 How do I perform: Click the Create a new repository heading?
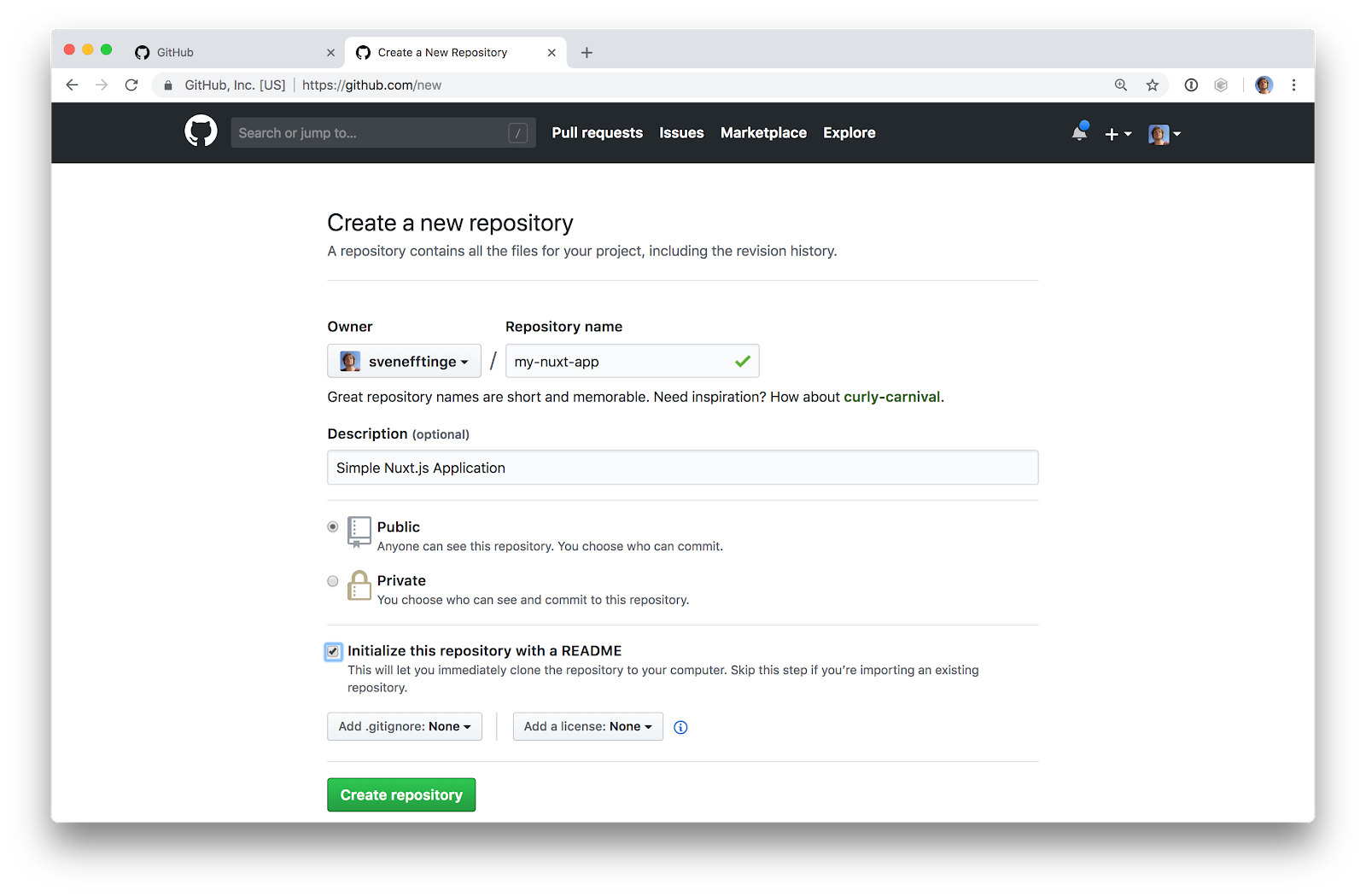click(450, 223)
